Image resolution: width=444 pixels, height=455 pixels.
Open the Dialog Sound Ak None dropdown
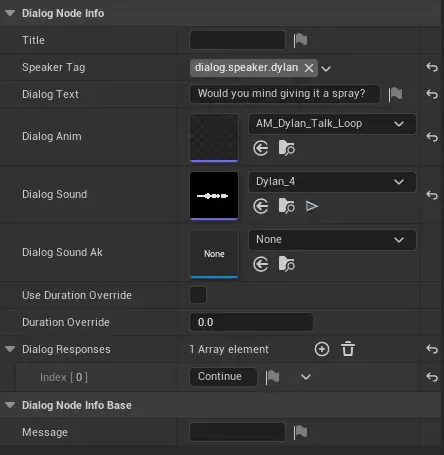(332, 240)
